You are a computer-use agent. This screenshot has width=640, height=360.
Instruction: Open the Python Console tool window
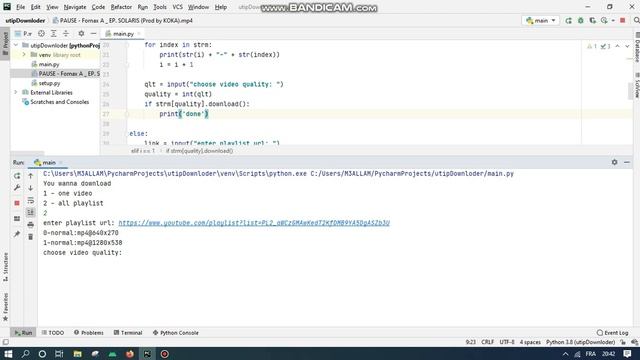176,333
